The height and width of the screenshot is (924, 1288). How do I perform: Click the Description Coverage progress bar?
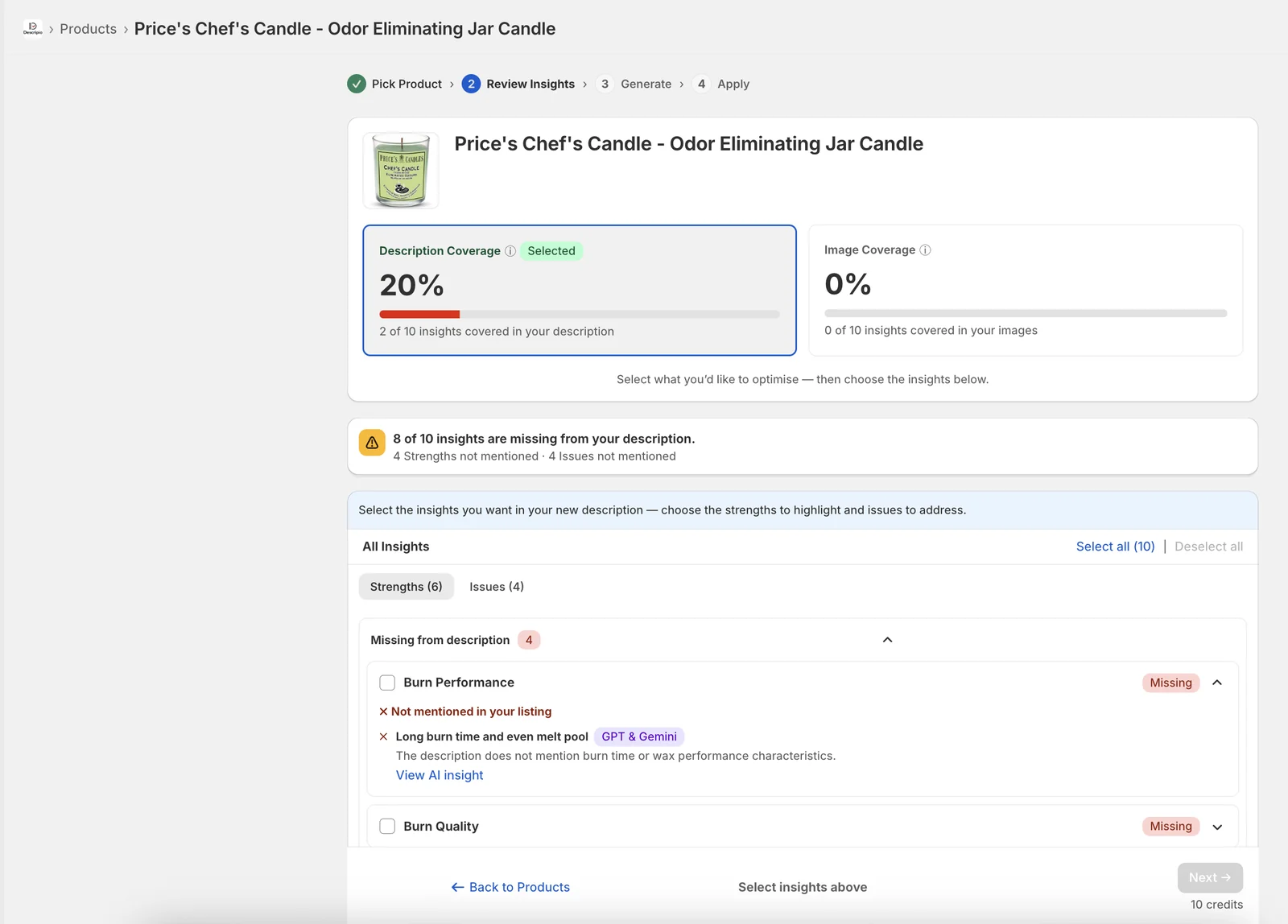coord(580,314)
